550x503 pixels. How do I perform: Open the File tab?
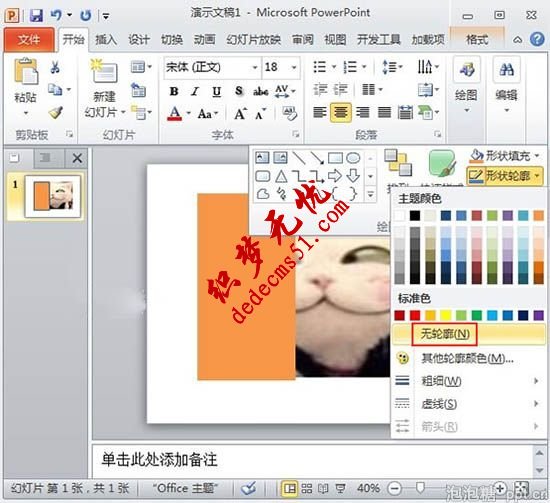tap(29, 39)
